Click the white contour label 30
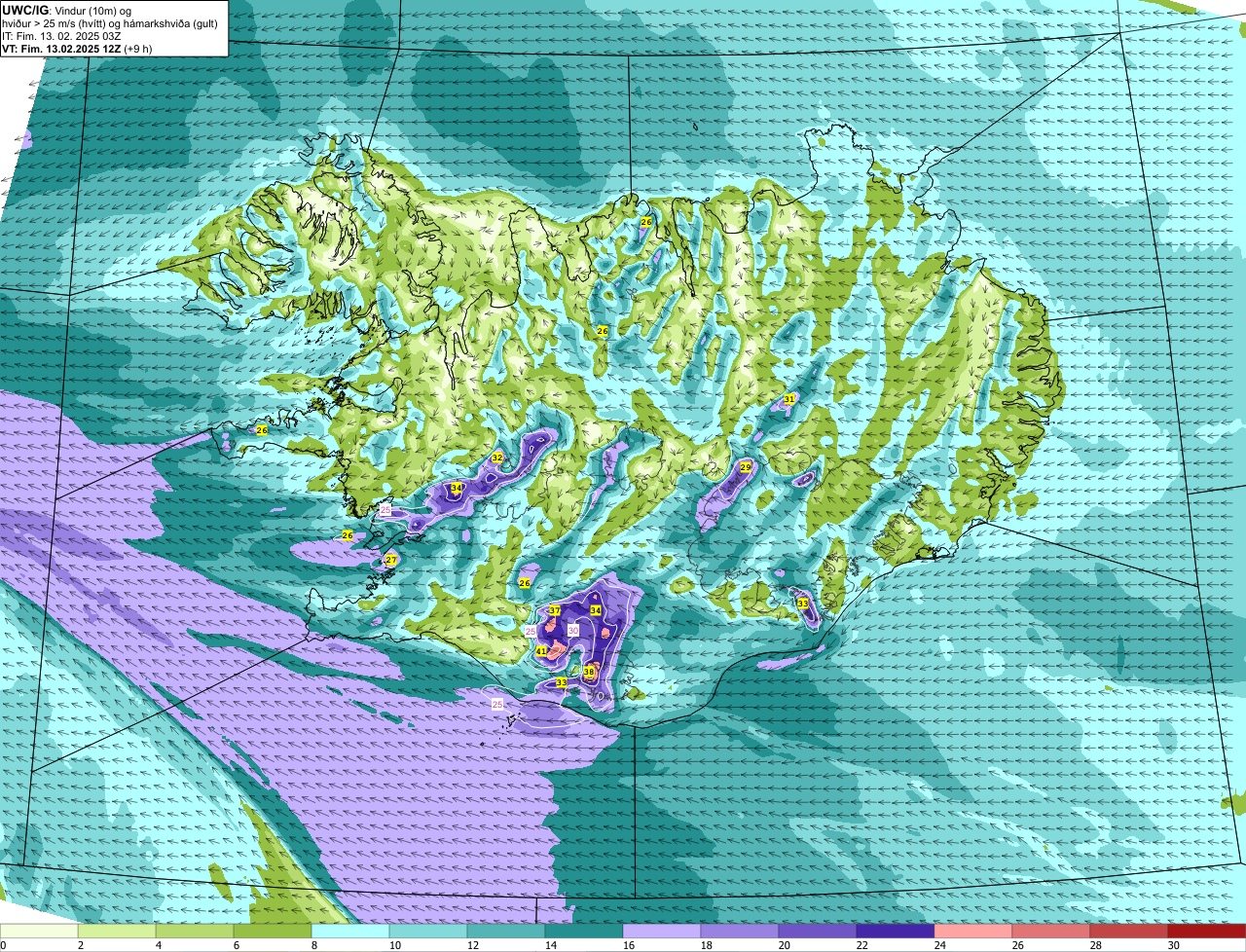Viewport: 1246px width, 952px height. click(x=573, y=631)
